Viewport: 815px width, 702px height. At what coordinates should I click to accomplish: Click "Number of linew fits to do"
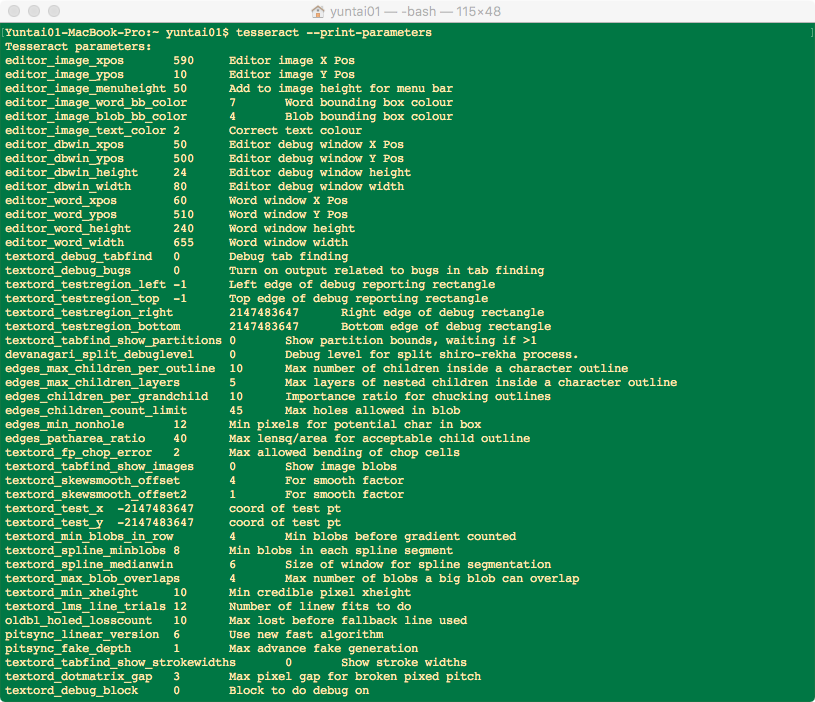[x=320, y=608]
